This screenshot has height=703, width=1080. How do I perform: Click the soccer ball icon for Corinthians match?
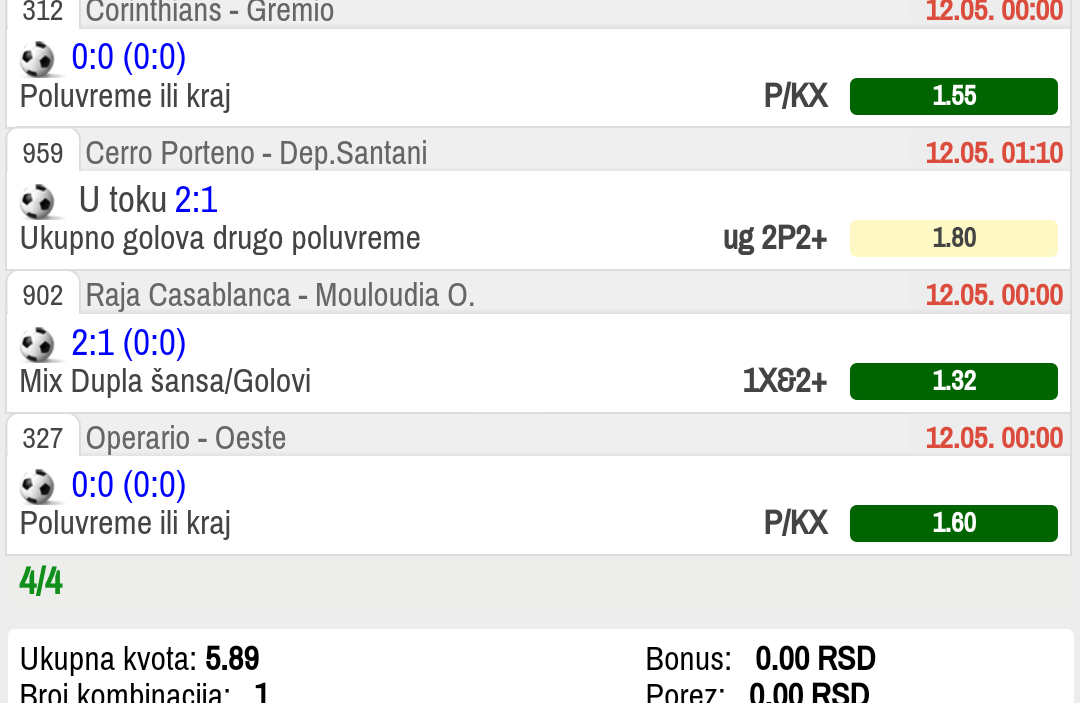(38, 59)
